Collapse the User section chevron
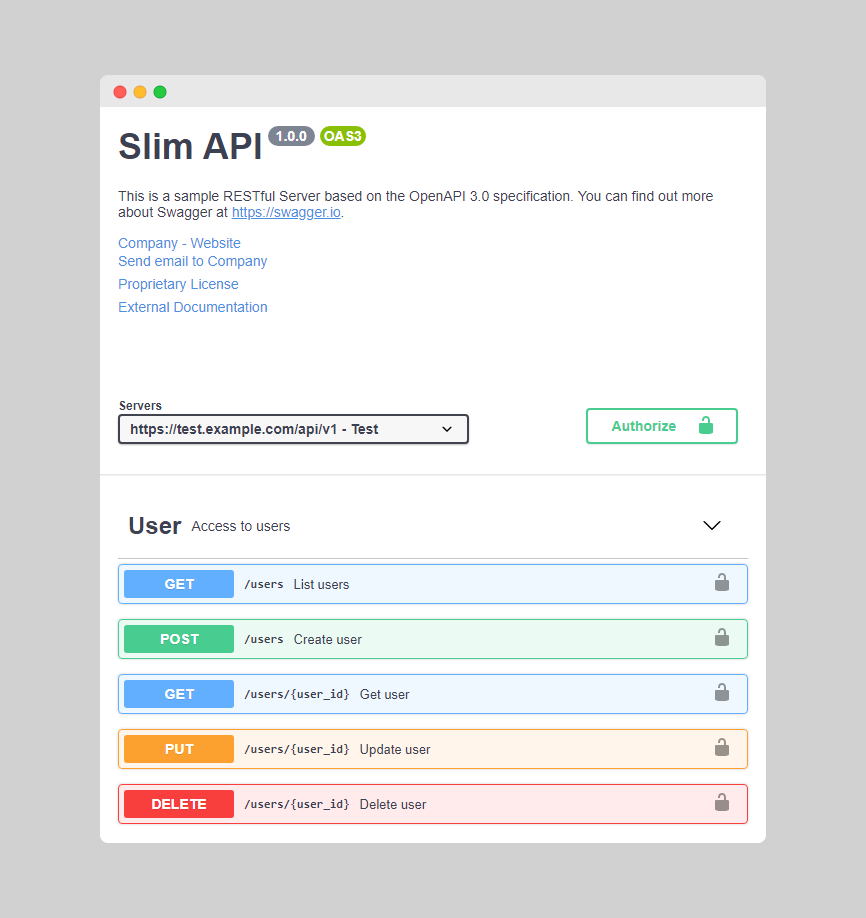This screenshot has width=866, height=918. click(x=711, y=526)
